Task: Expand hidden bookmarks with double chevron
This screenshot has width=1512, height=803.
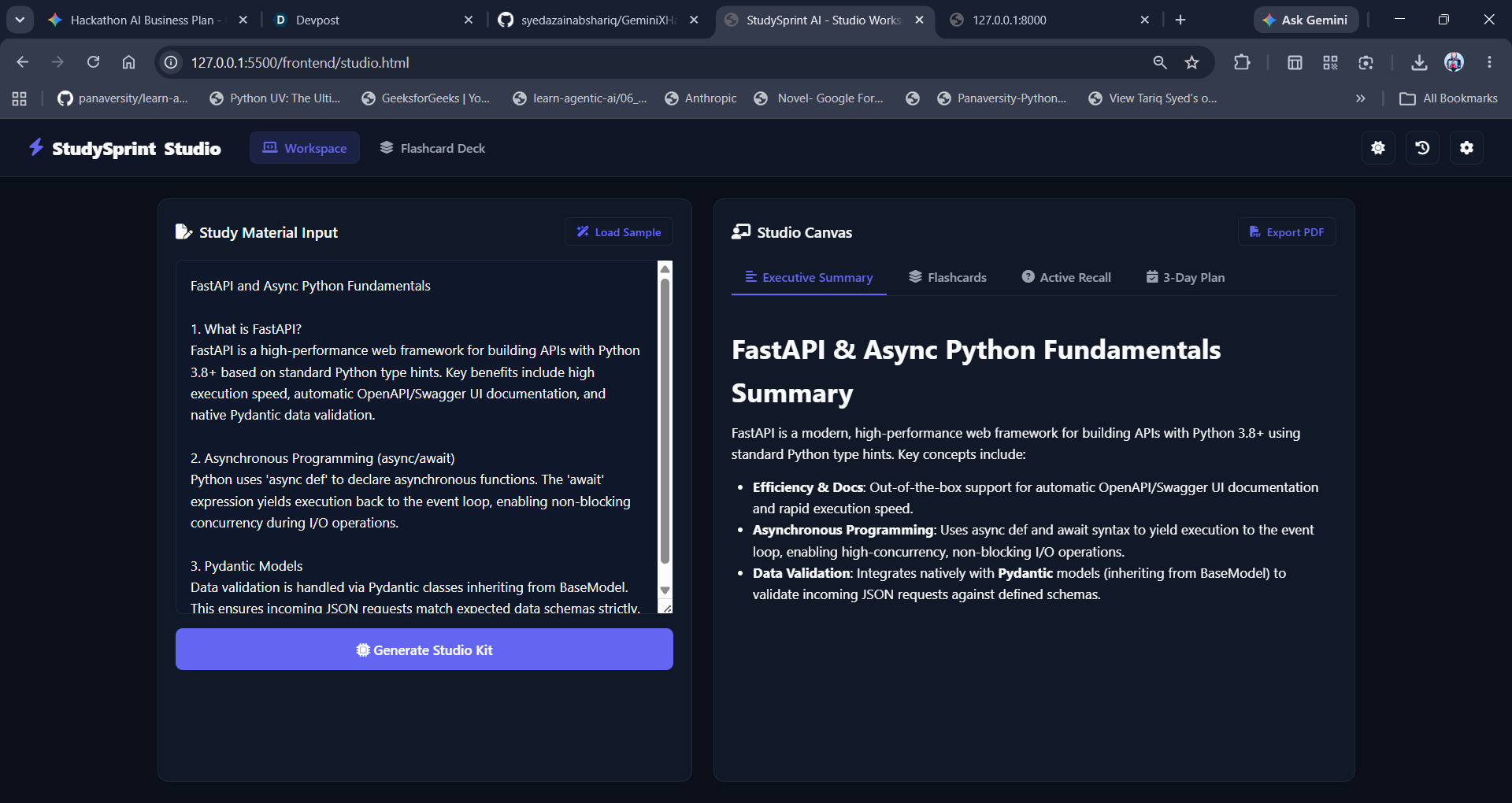Action: click(x=1360, y=98)
